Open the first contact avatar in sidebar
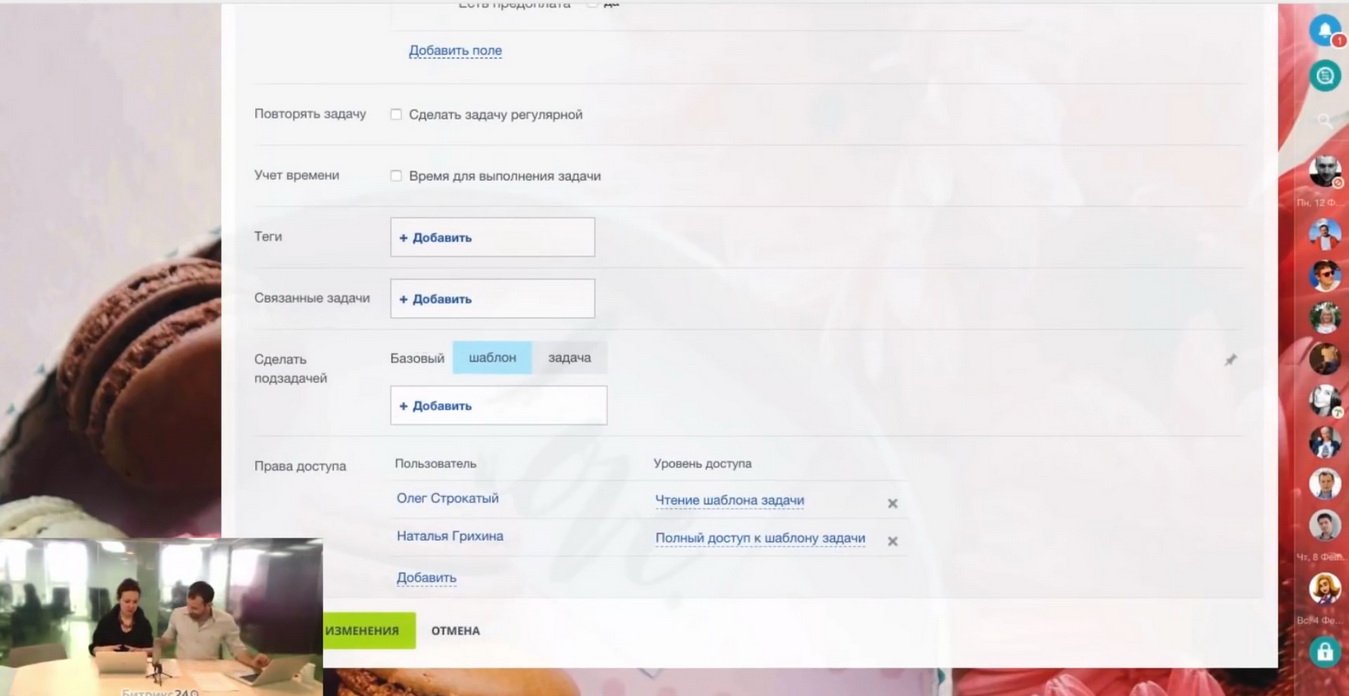This screenshot has width=1349, height=696. (1325, 172)
